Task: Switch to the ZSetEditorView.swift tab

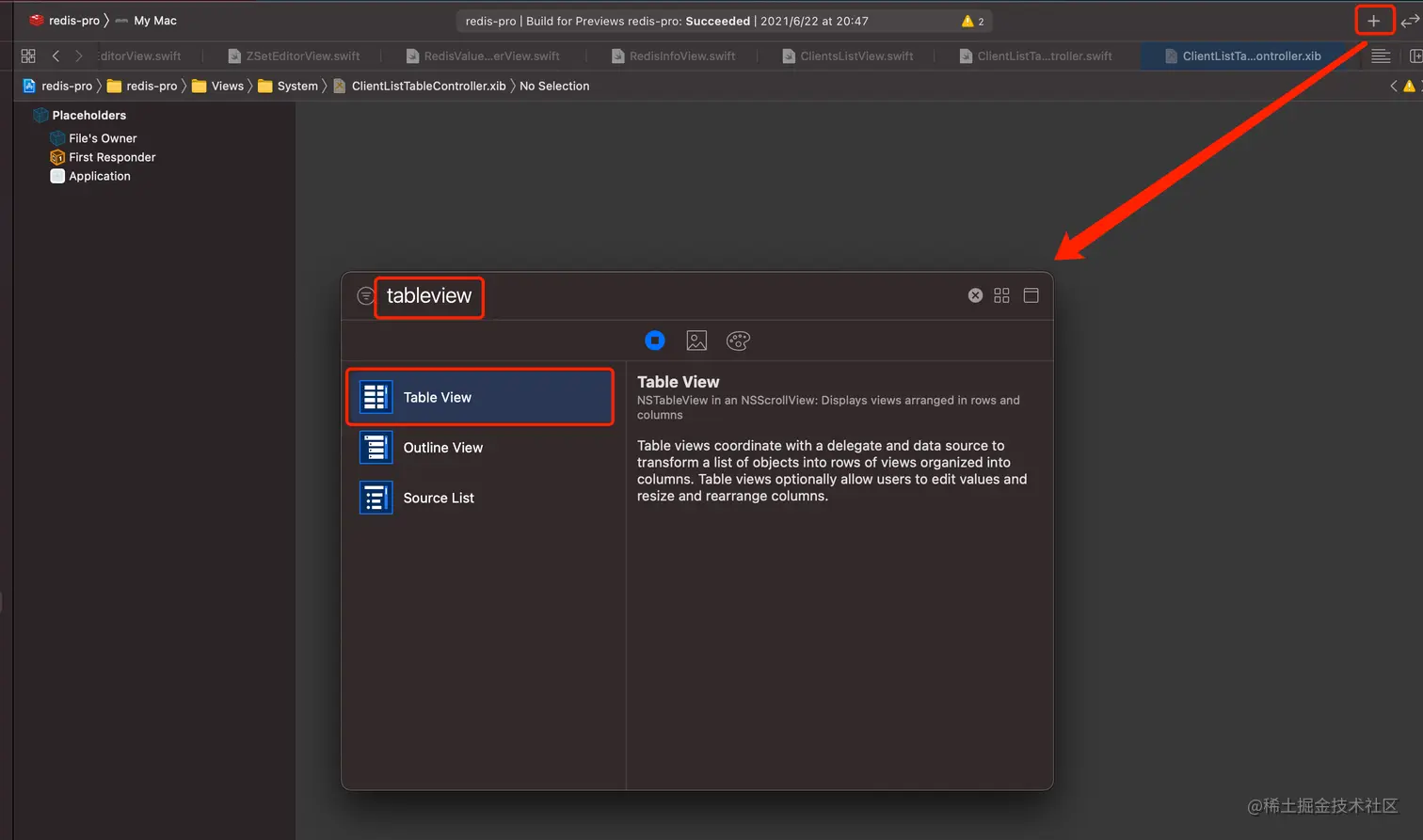Action: click(x=294, y=56)
